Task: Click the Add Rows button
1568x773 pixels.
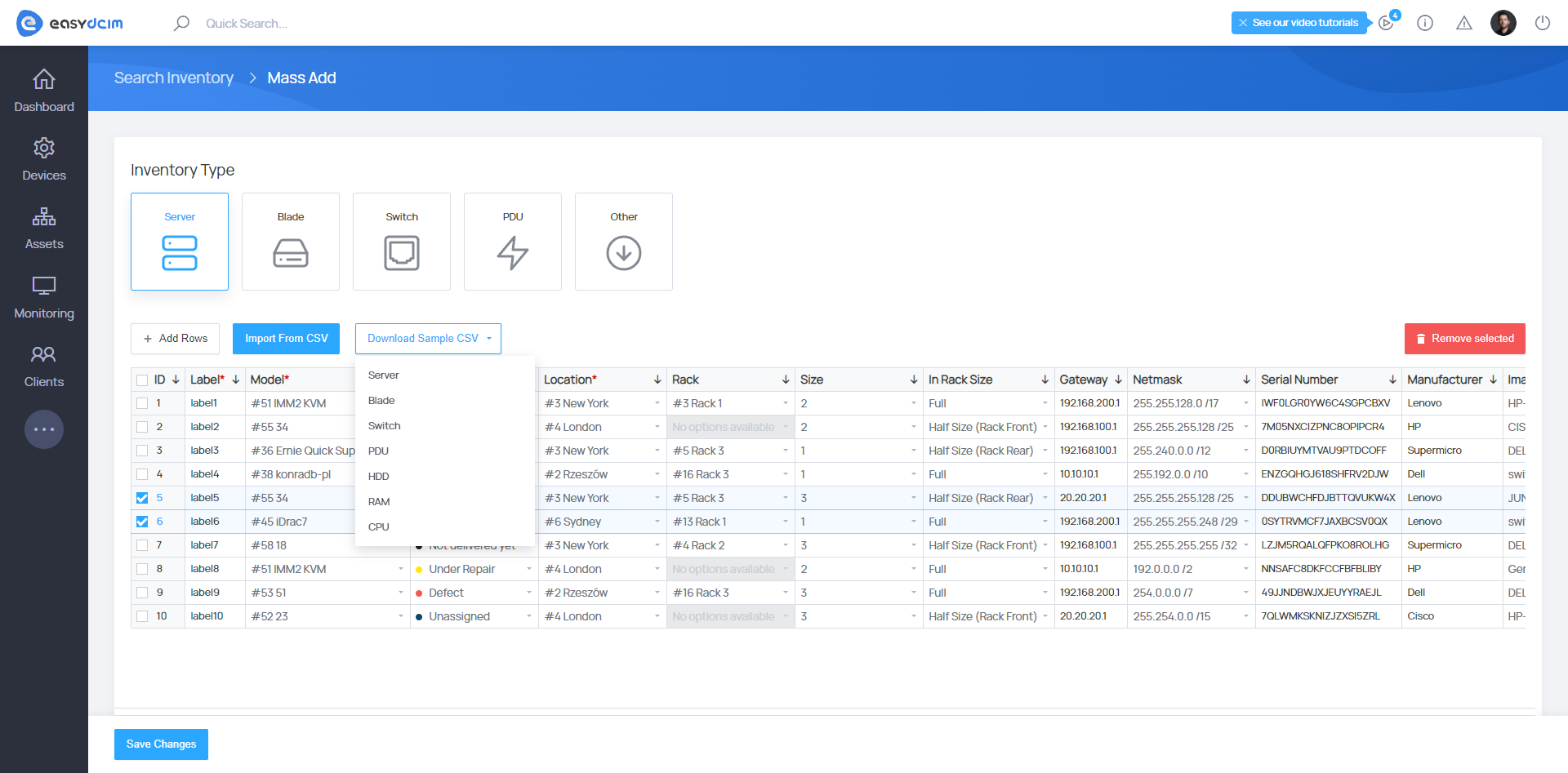Action: point(175,339)
